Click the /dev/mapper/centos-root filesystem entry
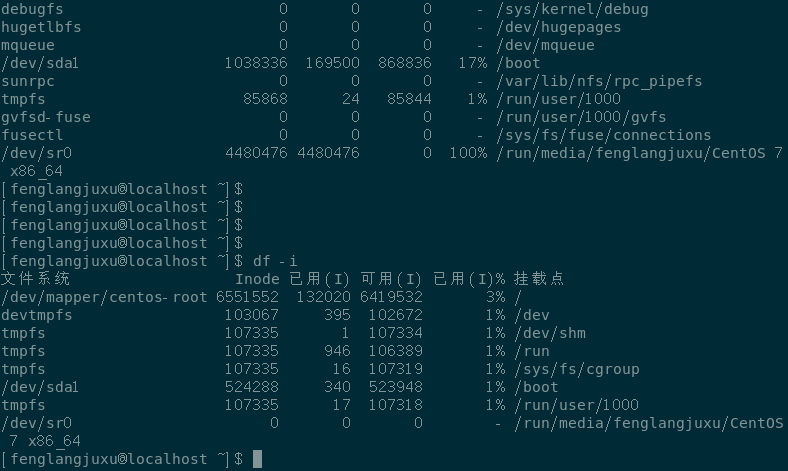This screenshot has width=788, height=471. [x=104, y=297]
